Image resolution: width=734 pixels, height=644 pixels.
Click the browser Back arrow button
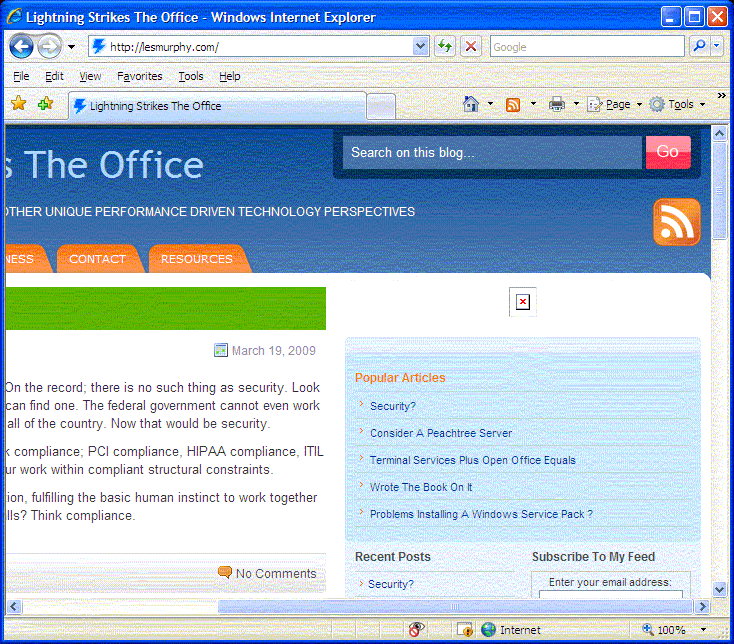pyautogui.click(x=21, y=46)
